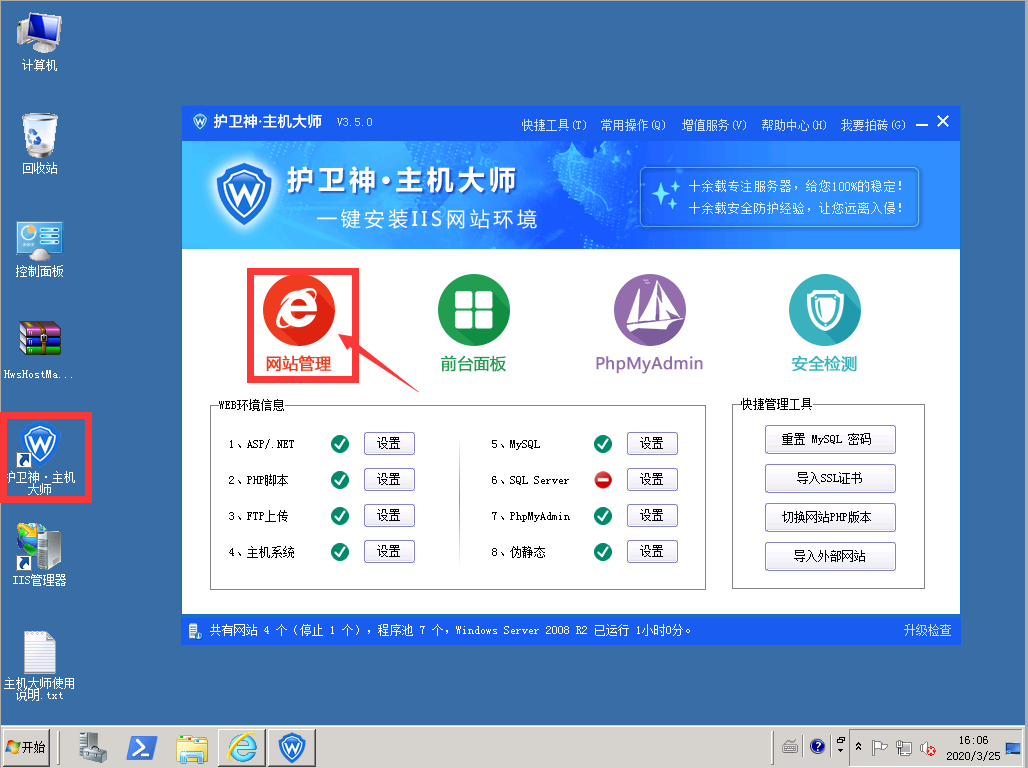1028x768 pixels.
Task: Click the Internet Explorer taskbar icon
Action: click(x=241, y=747)
